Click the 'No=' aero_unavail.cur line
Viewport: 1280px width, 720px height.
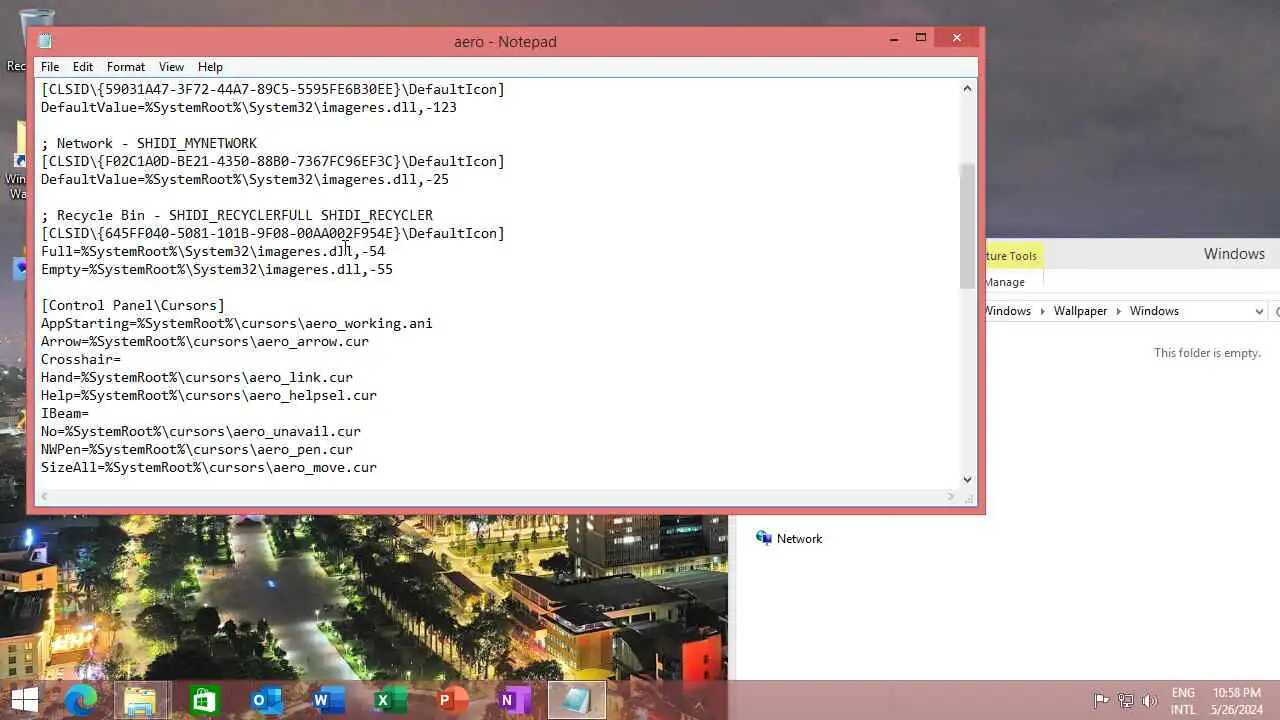201,431
